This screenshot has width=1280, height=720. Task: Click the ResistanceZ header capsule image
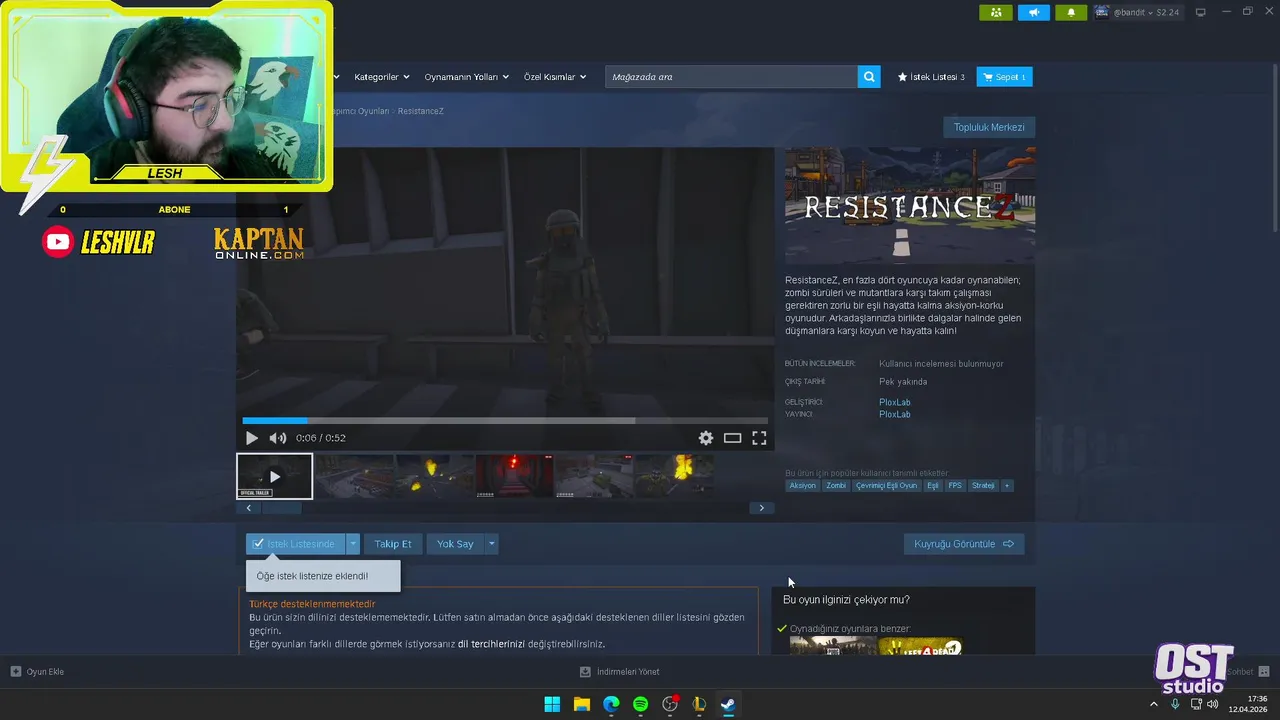coord(910,206)
